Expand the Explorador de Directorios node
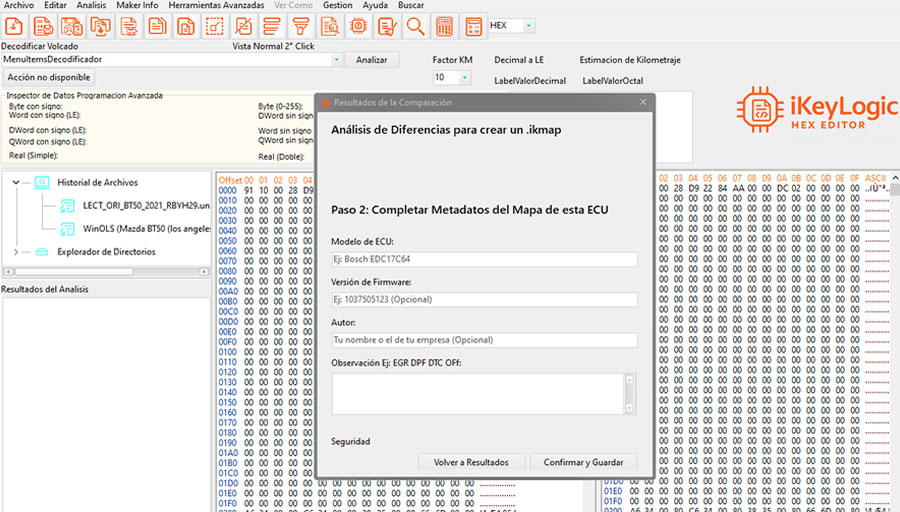This screenshot has width=900, height=512. point(16,252)
